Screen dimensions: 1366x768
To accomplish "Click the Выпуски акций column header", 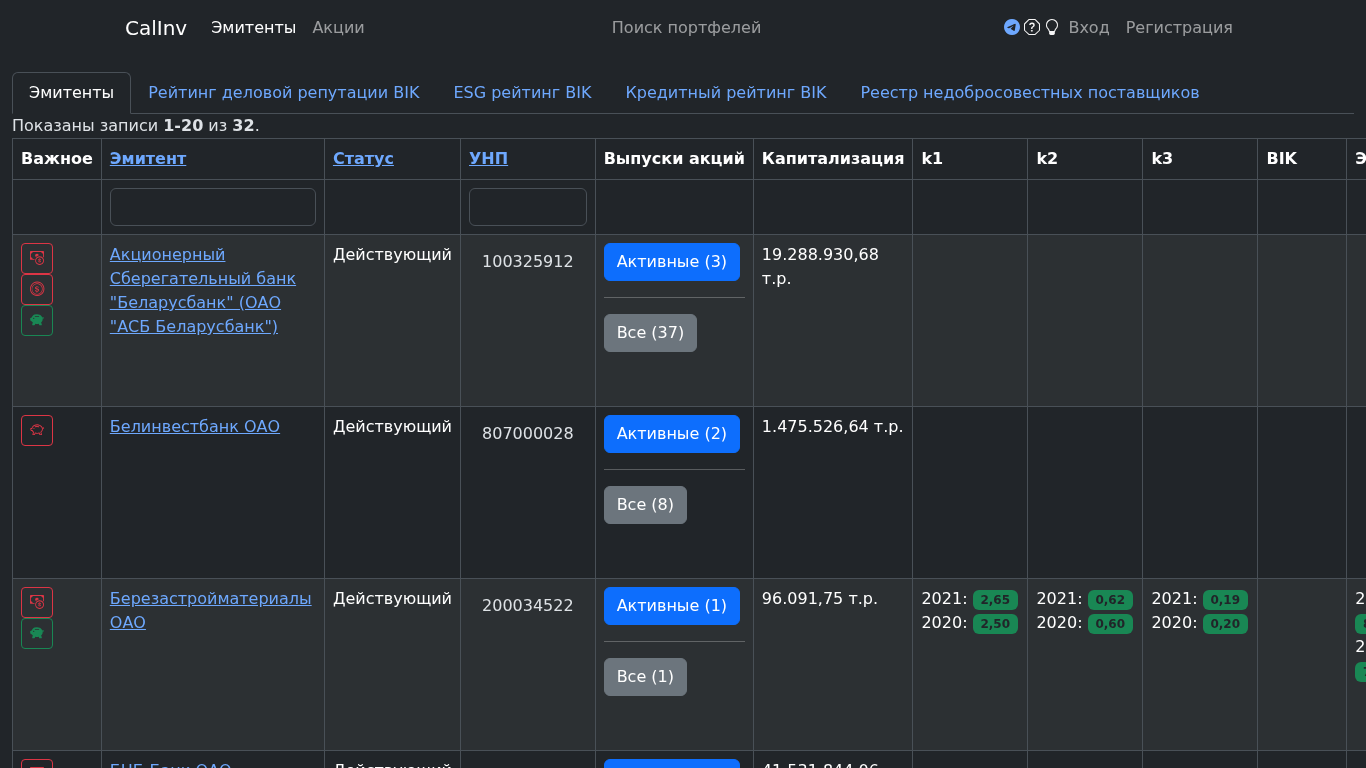I will pos(674,158).
